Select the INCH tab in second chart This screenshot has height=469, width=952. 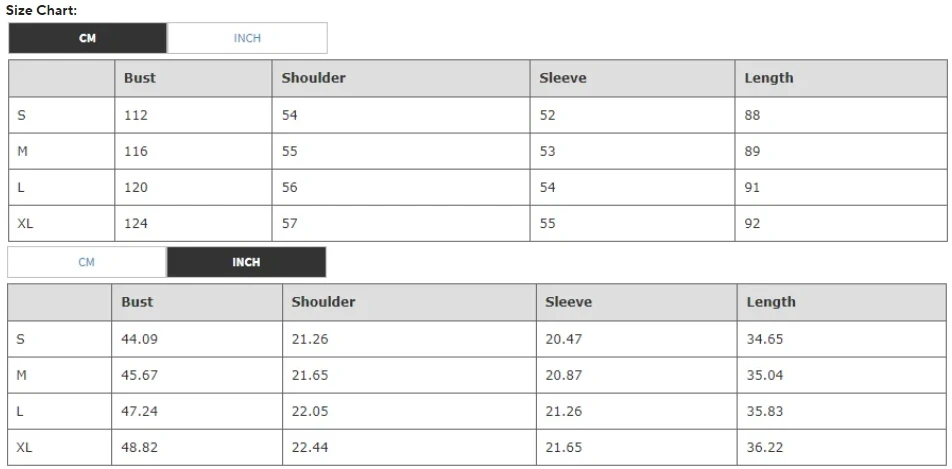click(x=246, y=262)
